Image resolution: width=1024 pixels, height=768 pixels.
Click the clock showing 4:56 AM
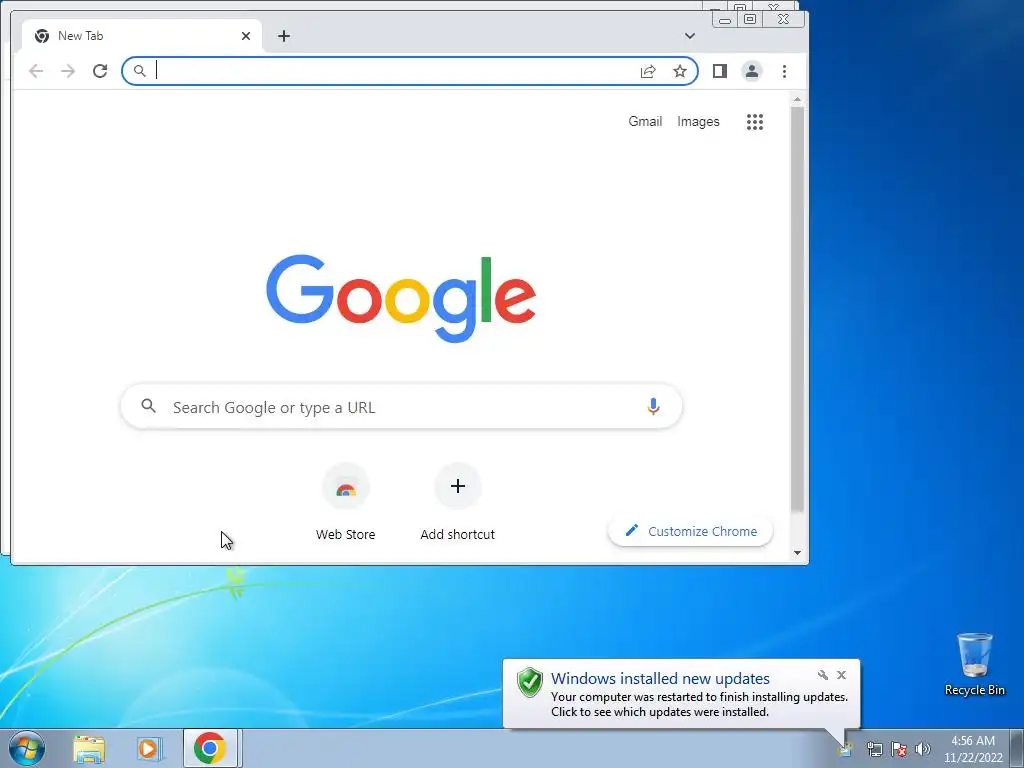tap(973, 748)
